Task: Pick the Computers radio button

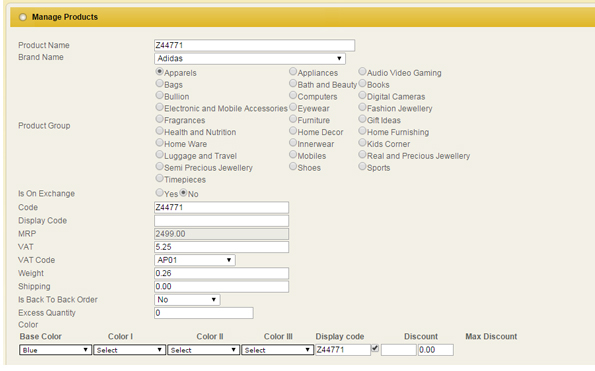Action: click(x=293, y=95)
